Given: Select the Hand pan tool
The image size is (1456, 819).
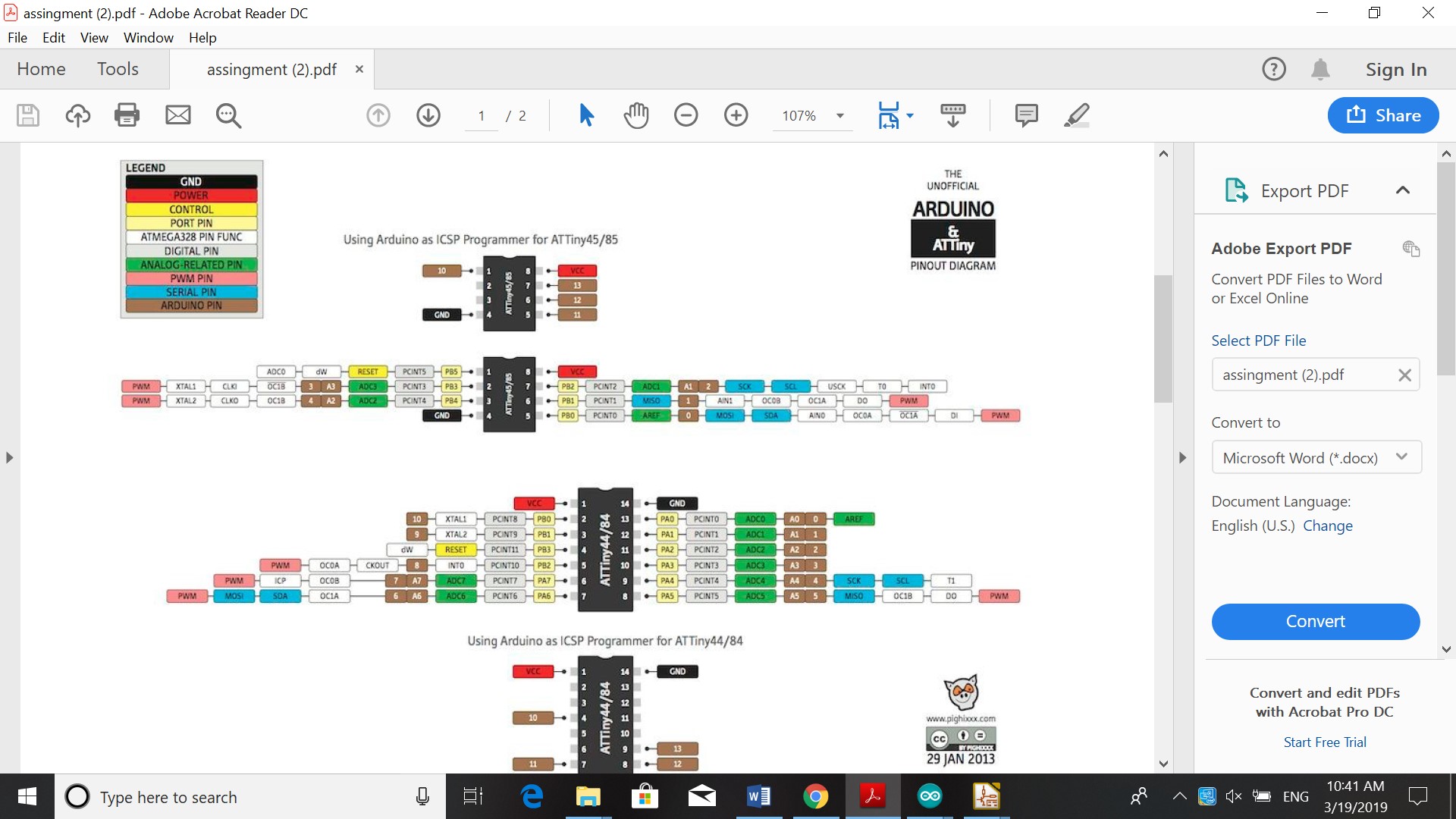Looking at the screenshot, I should pos(636,115).
